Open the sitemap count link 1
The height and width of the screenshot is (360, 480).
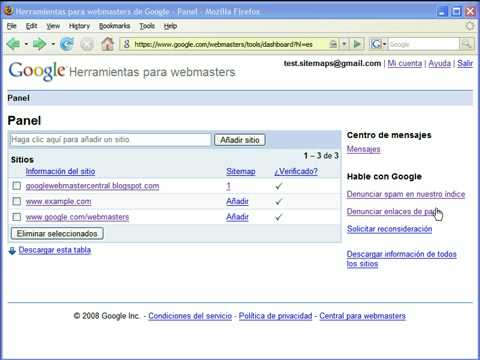coord(228,186)
